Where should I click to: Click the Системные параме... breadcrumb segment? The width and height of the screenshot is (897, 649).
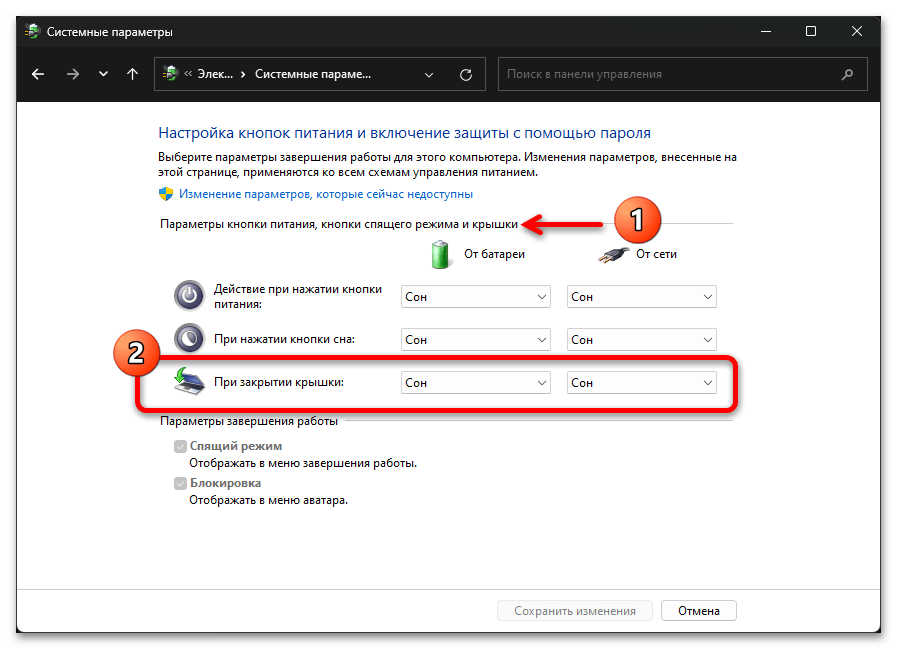point(313,74)
